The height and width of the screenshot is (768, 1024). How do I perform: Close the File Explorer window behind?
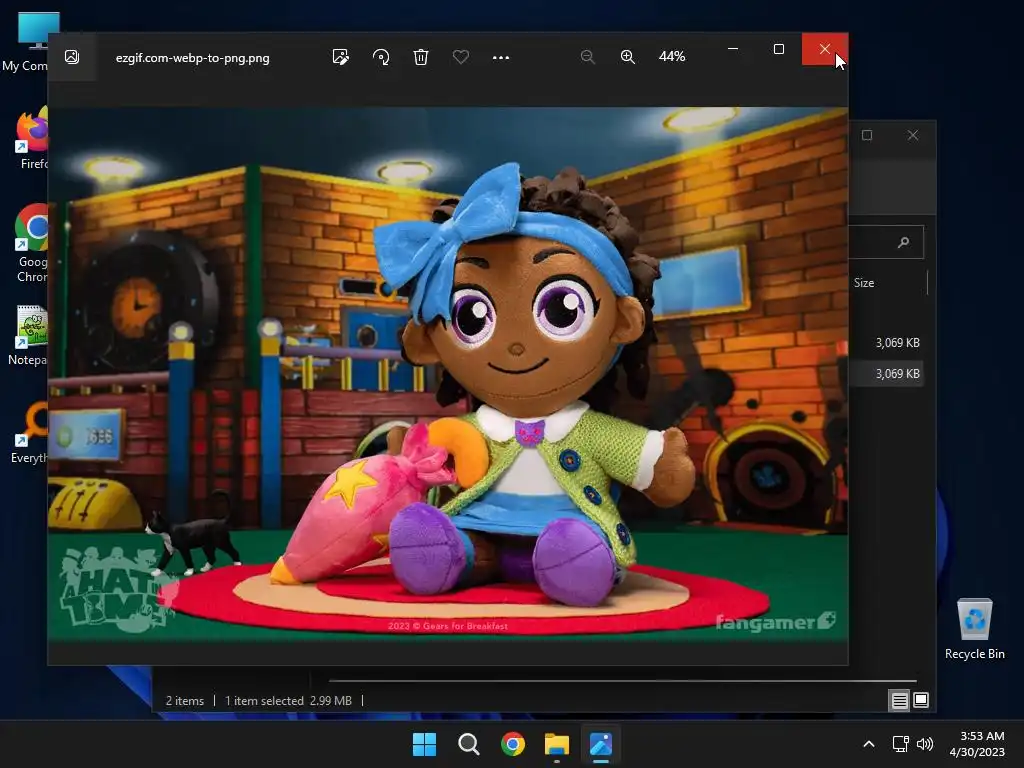[x=913, y=135]
